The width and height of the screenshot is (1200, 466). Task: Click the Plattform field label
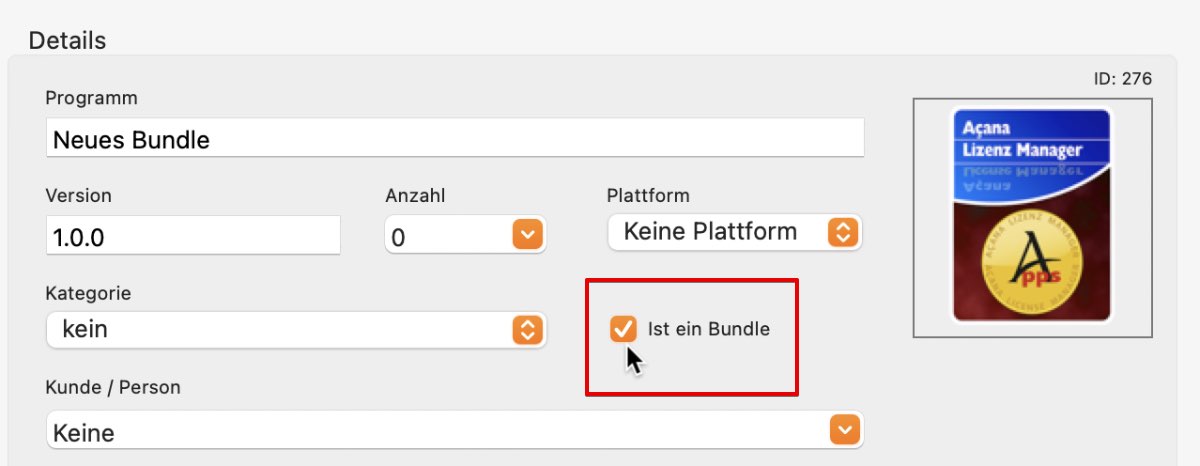648,195
